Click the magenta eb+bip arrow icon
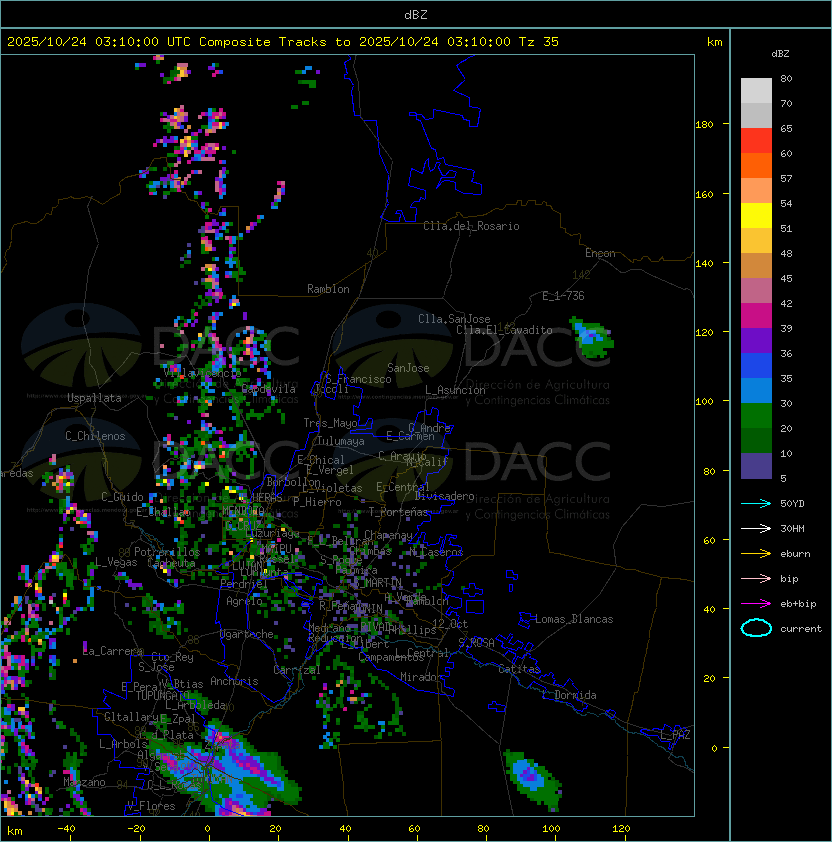The width and height of the screenshot is (832, 842). [x=756, y=604]
